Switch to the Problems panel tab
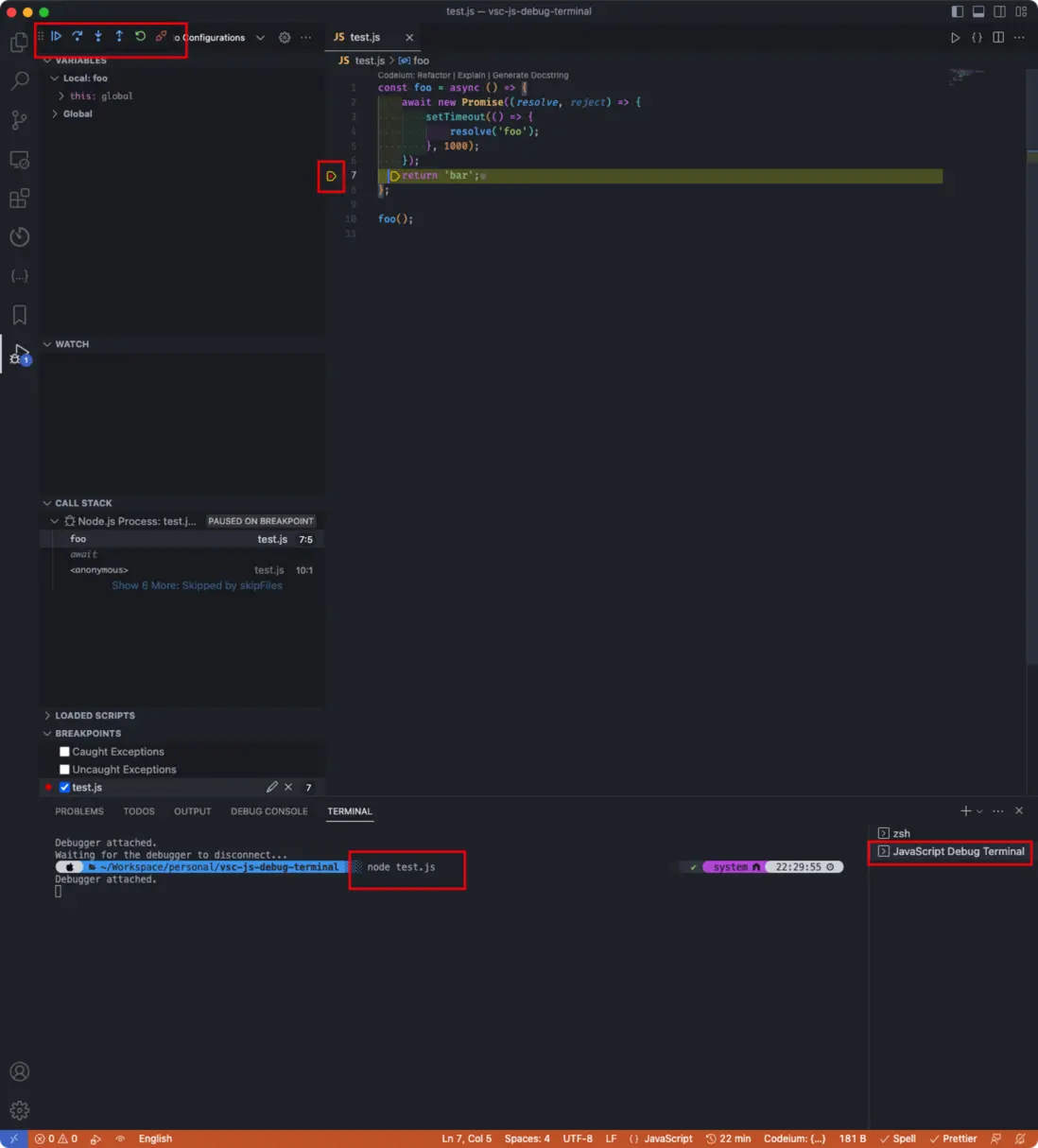Image resolution: width=1038 pixels, height=1148 pixels. [x=79, y=811]
